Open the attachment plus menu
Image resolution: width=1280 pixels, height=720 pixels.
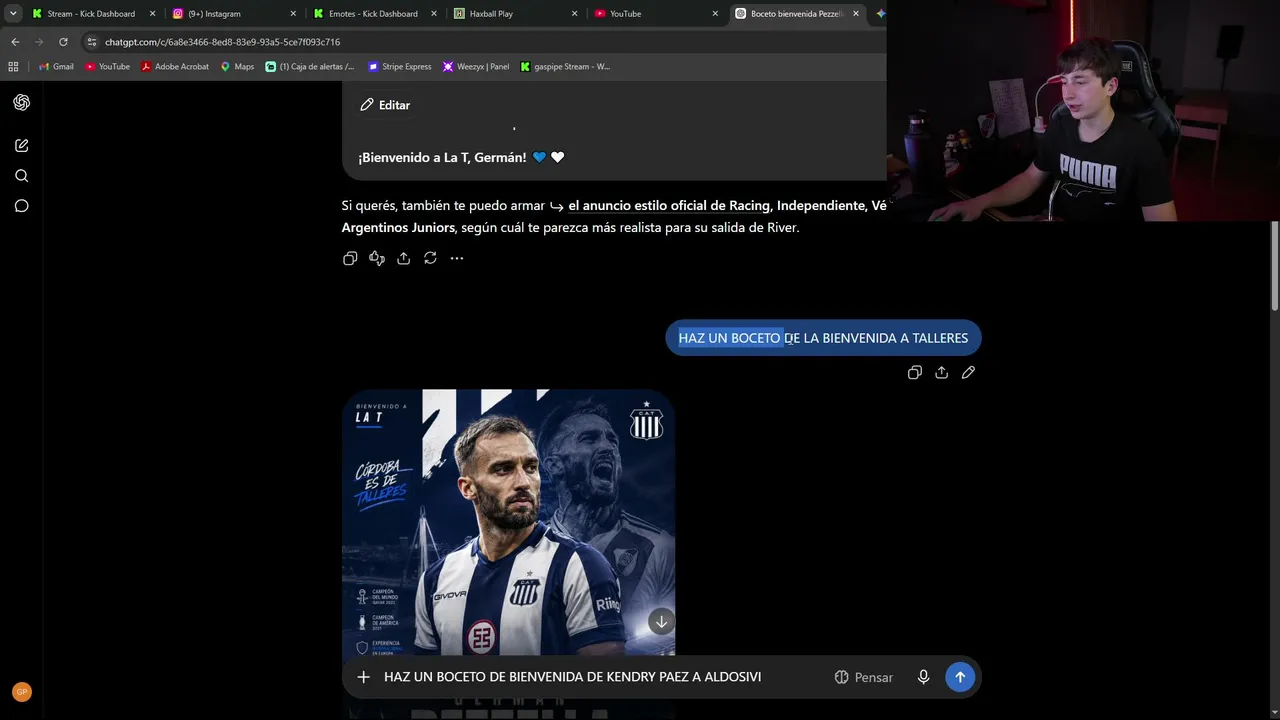coord(363,677)
